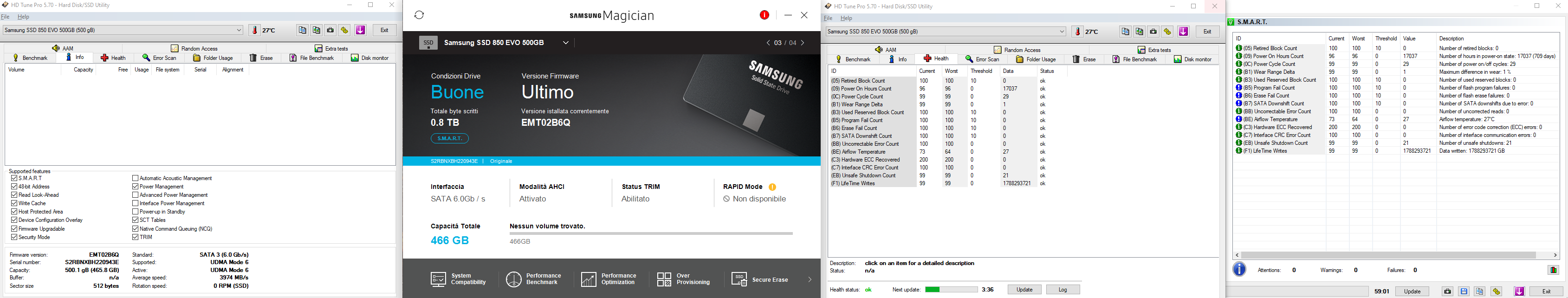Open Secure Erase in Samsung Magician
Screen dimensions: 1568x298
click(760, 279)
